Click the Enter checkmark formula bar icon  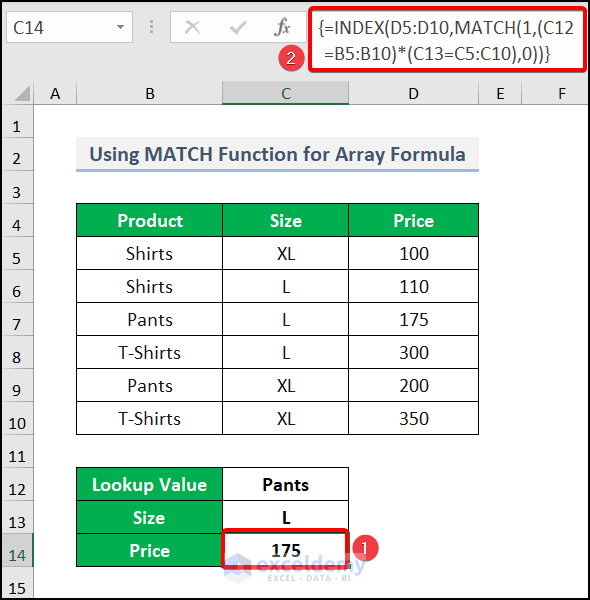[238, 27]
